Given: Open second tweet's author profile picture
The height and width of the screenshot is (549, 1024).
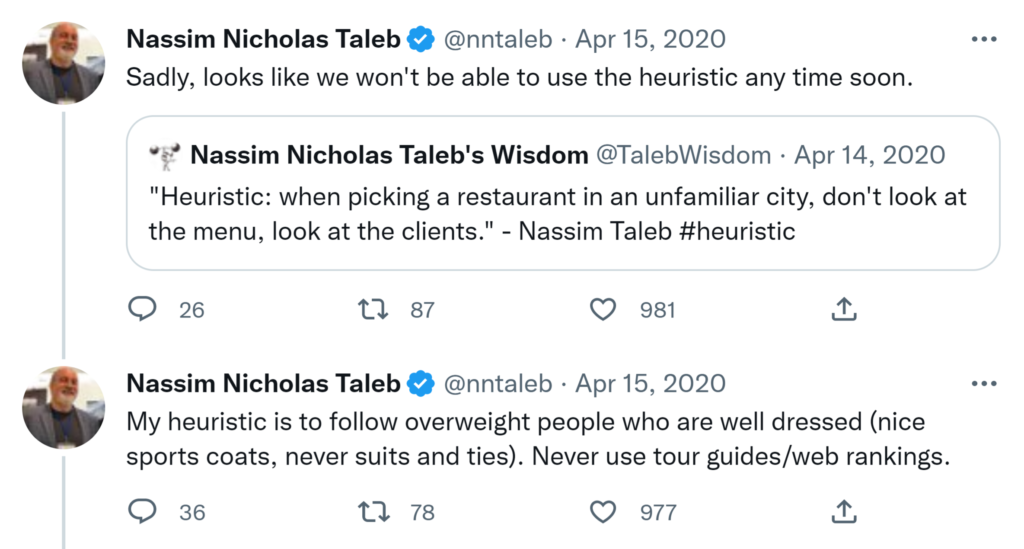Looking at the screenshot, I should pyautogui.click(x=64, y=406).
